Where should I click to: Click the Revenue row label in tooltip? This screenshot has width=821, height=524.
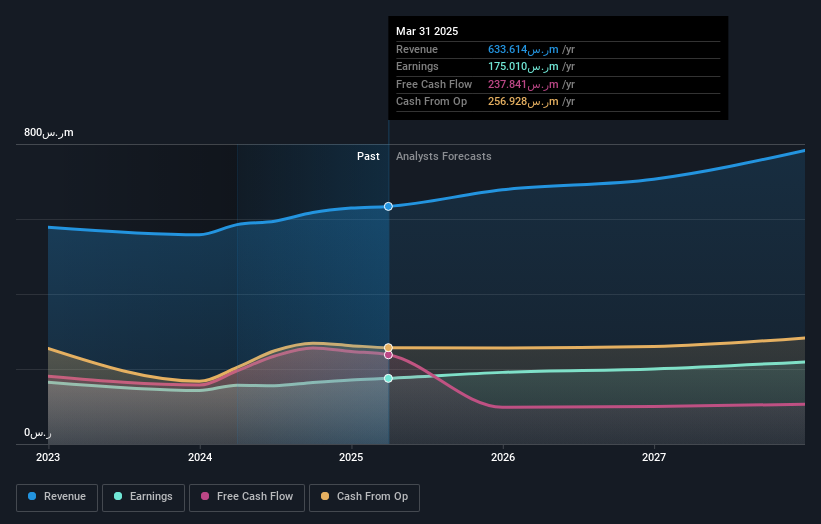(x=417, y=49)
